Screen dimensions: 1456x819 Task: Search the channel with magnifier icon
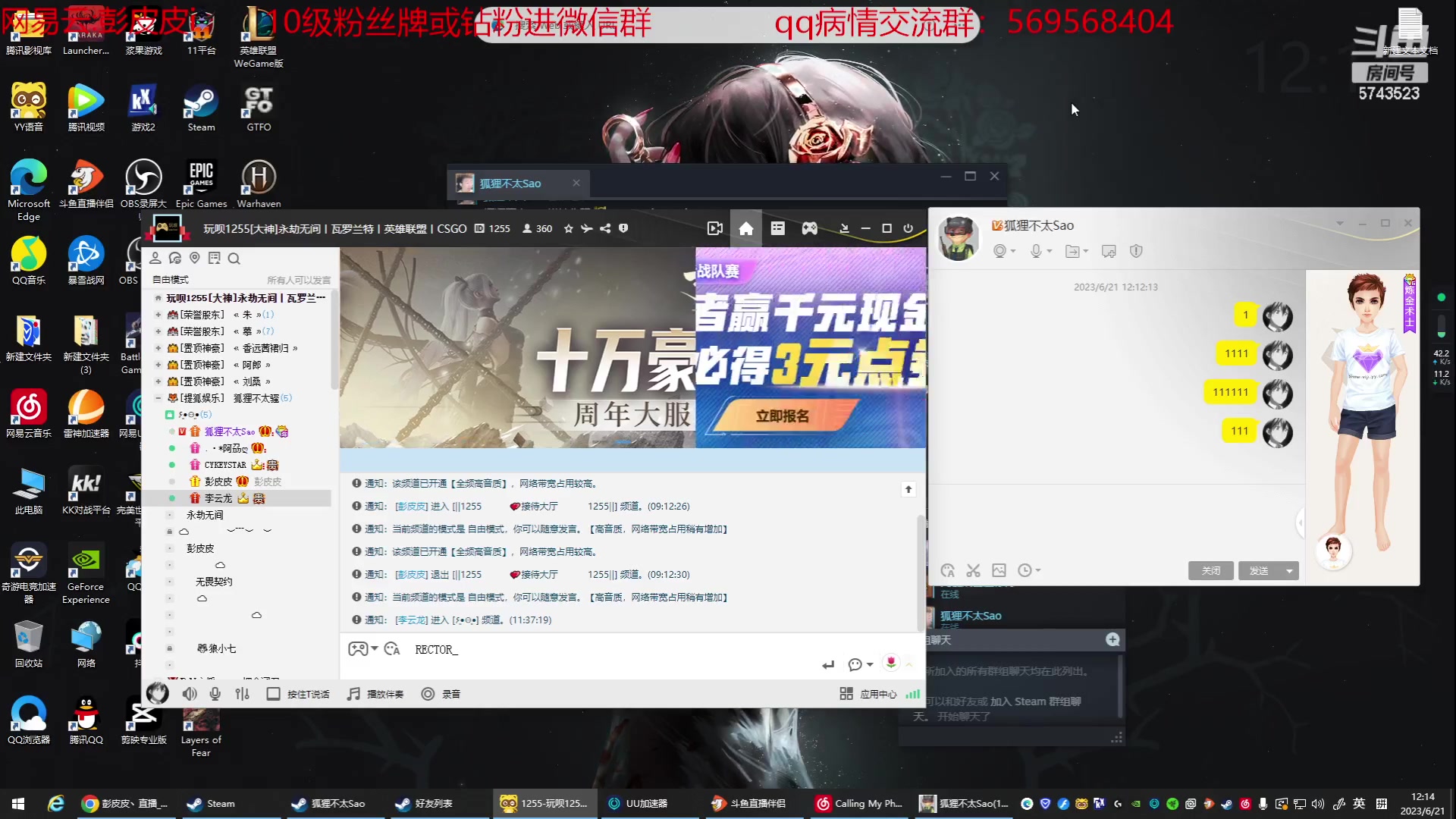[x=234, y=259]
